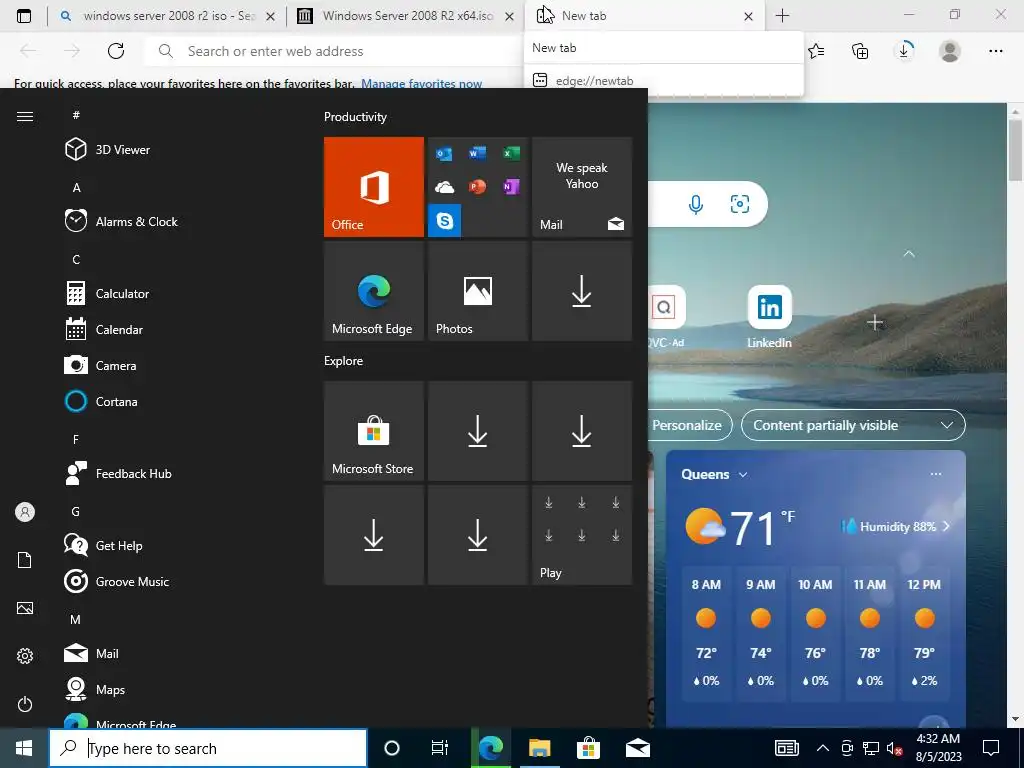Open weather card more options menu
The image size is (1024, 768).
(x=936, y=474)
